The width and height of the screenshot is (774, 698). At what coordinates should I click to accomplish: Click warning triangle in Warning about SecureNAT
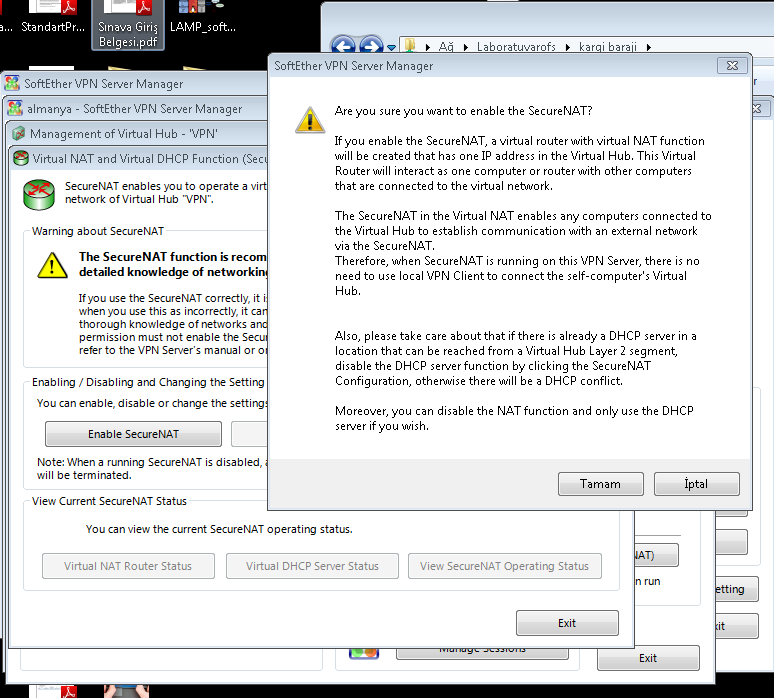pos(52,266)
